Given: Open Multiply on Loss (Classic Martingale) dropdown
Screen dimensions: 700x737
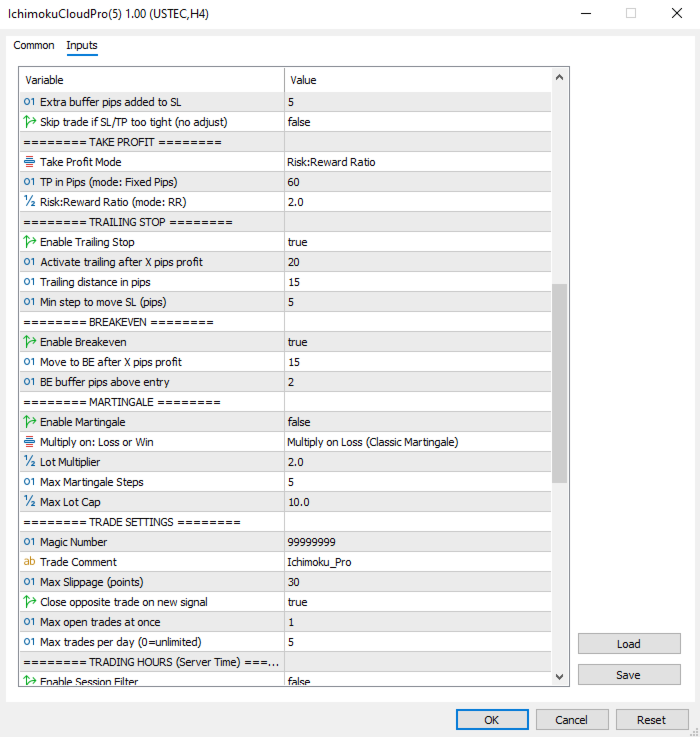Looking at the screenshot, I should pyautogui.click(x=417, y=442).
